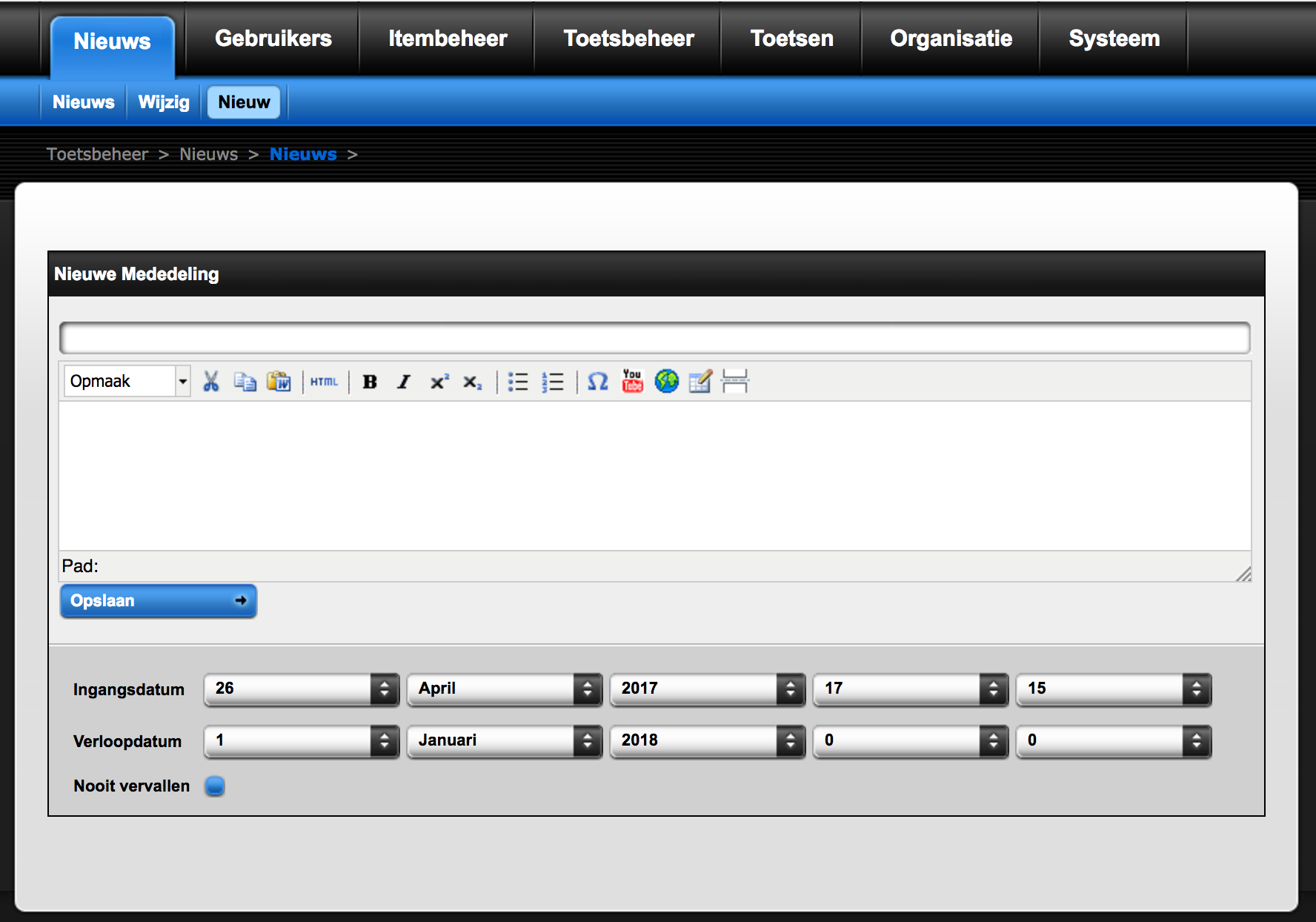Insert a numbered list
Image resolution: width=1316 pixels, height=922 pixels.
point(553,382)
